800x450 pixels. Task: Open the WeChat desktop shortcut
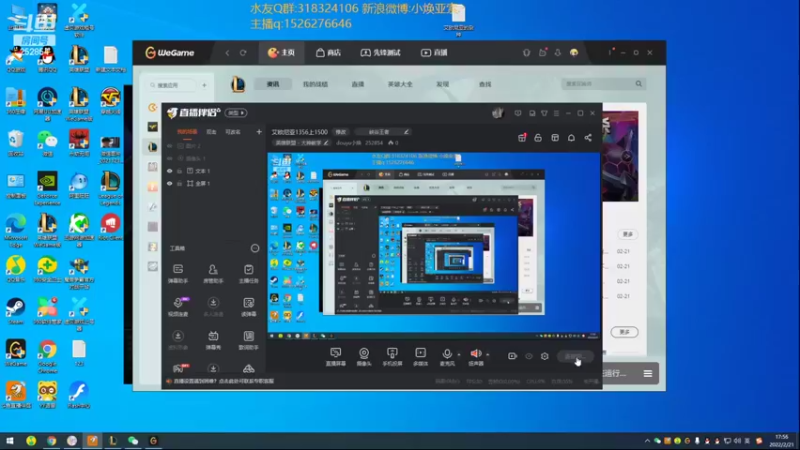coord(47,143)
